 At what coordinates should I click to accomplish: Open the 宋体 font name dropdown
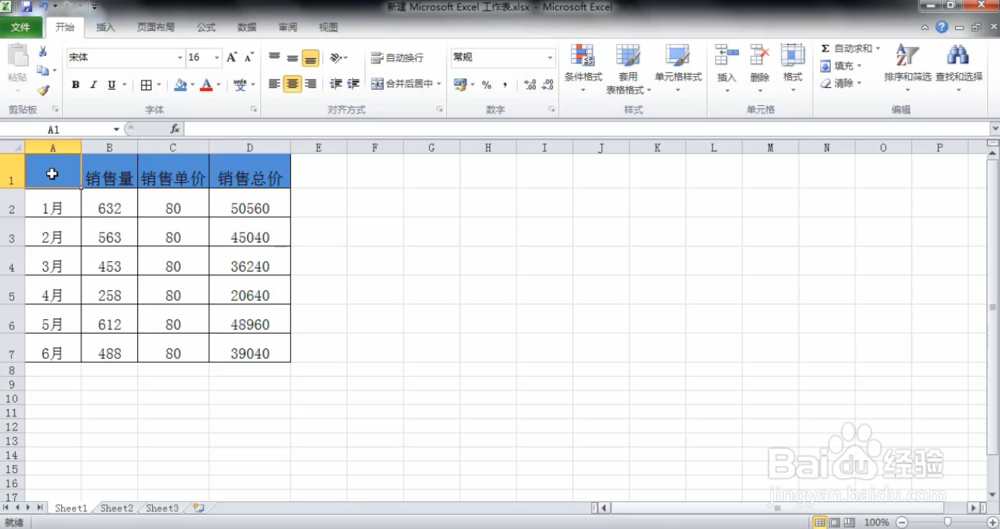pyautogui.click(x=179, y=57)
